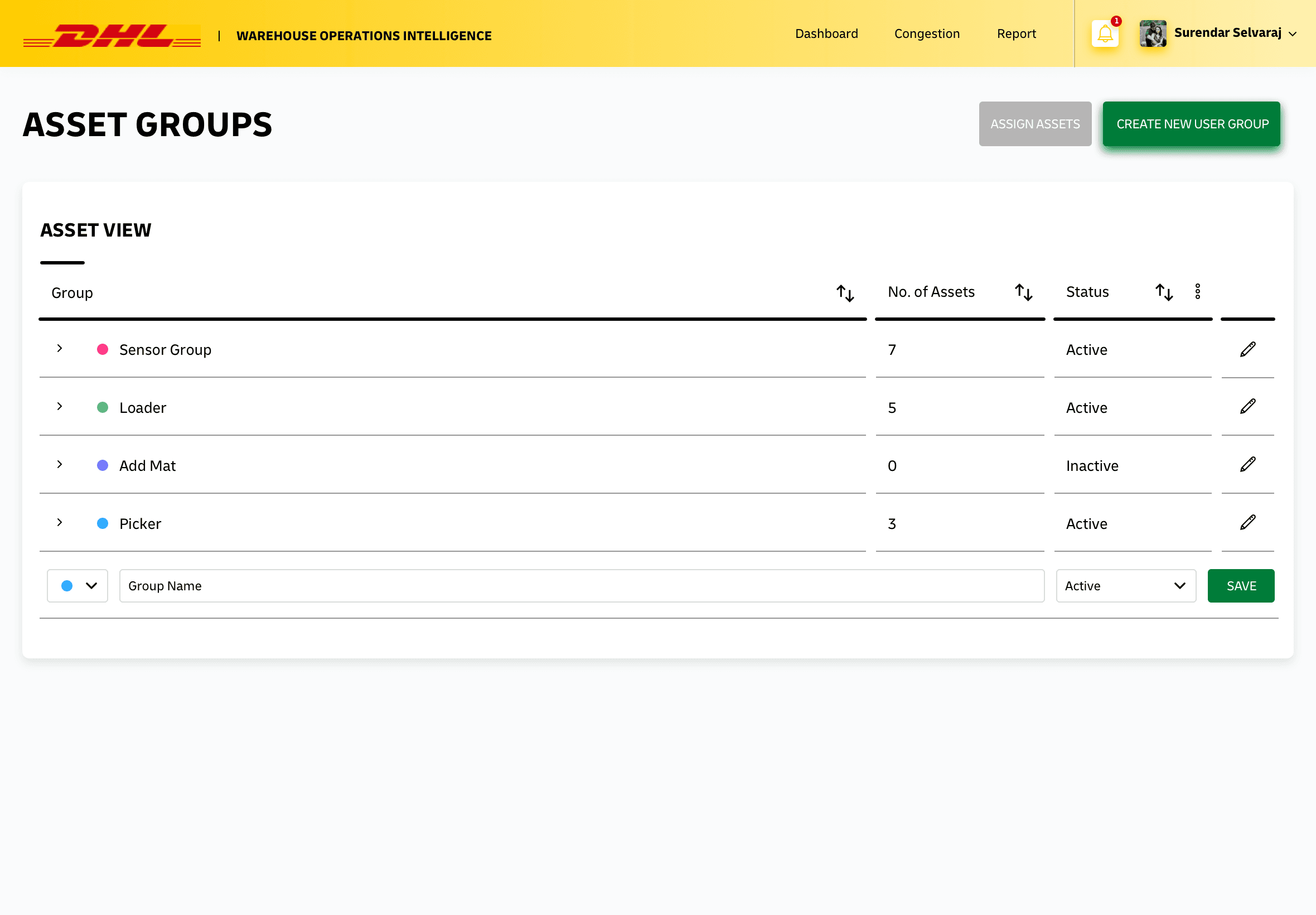This screenshot has height=915, width=1316.
Task: Click the pink Sensor Group color dot
Action: coord(103,350)
